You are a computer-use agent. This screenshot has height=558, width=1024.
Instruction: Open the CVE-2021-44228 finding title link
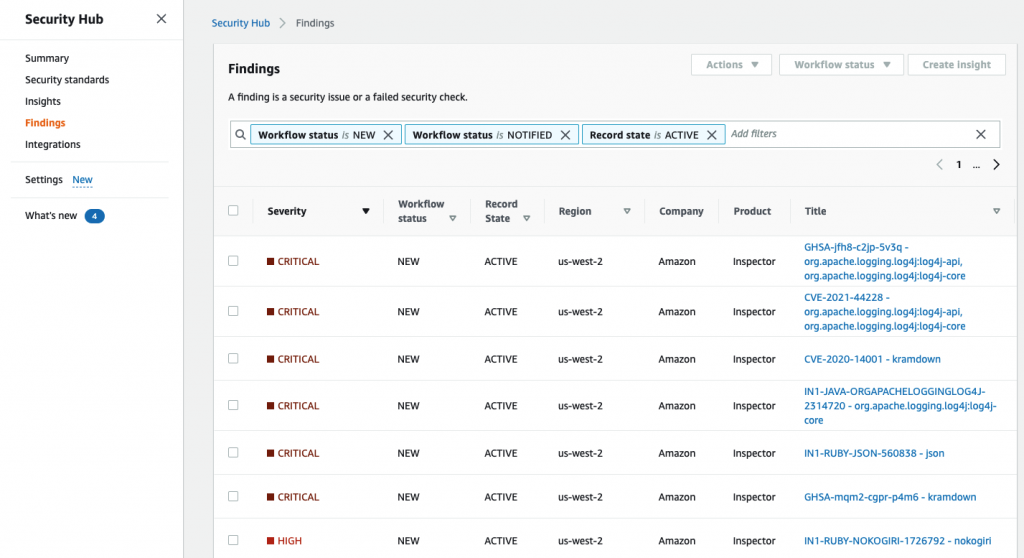884,312
